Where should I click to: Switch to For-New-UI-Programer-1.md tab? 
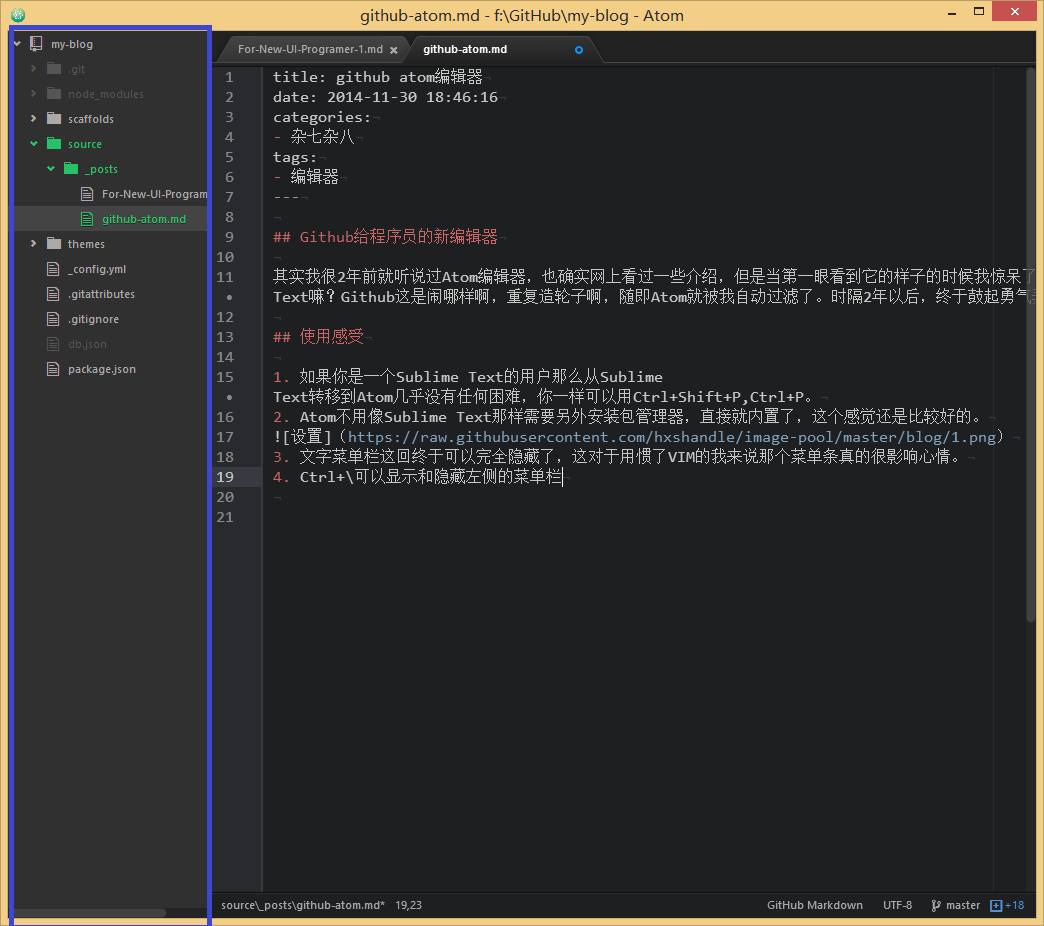tap(310, 49)
